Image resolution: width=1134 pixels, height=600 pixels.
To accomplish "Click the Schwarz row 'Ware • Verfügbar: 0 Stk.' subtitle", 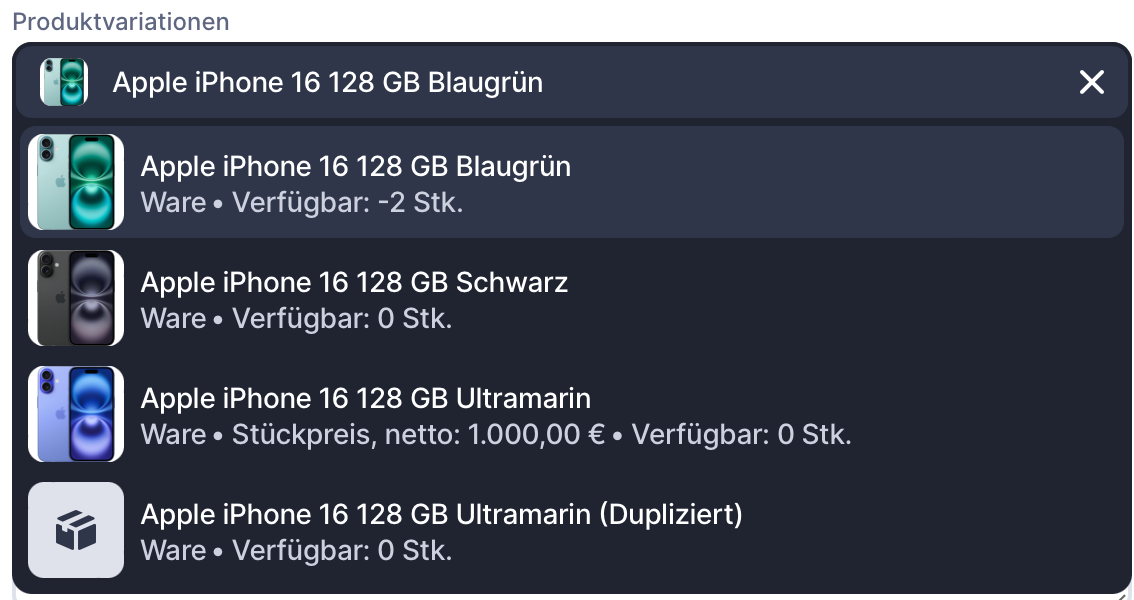I will [x=296, y=319].
